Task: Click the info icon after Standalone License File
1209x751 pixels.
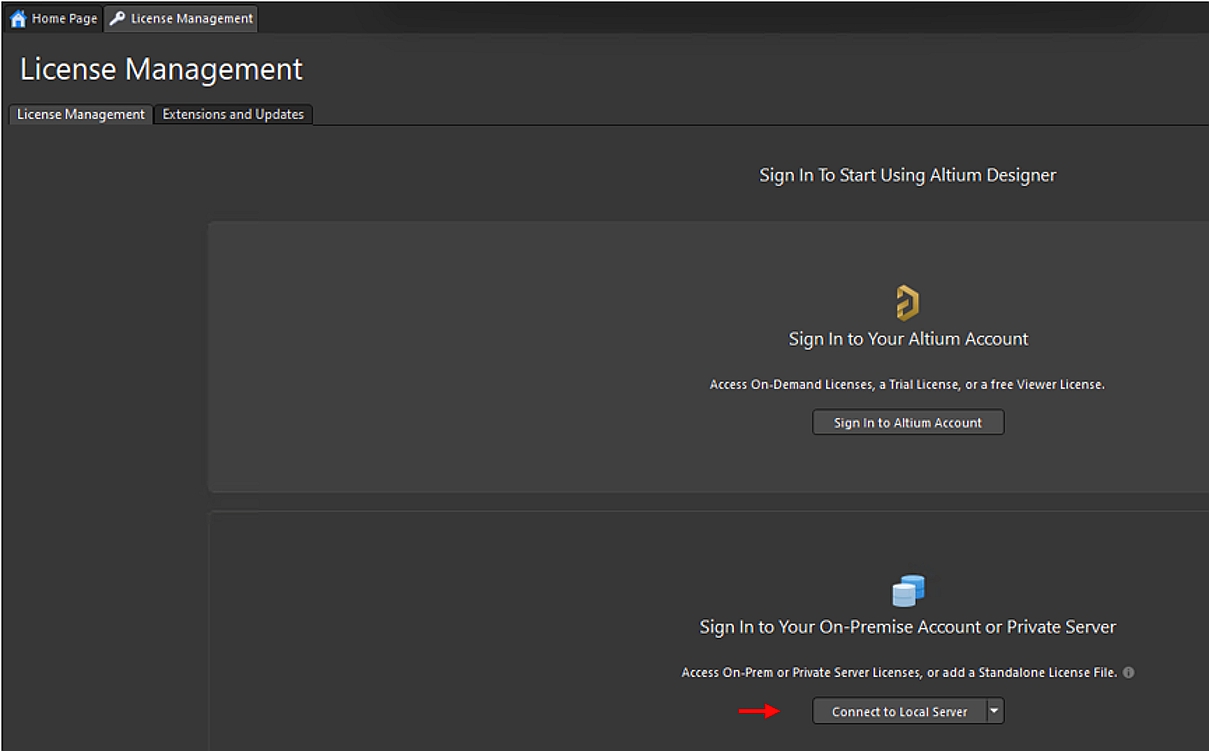Action: pyautogui.click(x=1128, y=673)
